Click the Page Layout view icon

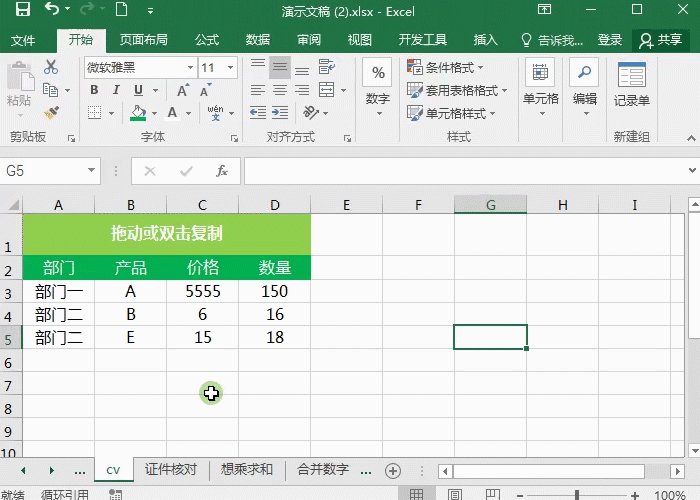coord(455,495)
